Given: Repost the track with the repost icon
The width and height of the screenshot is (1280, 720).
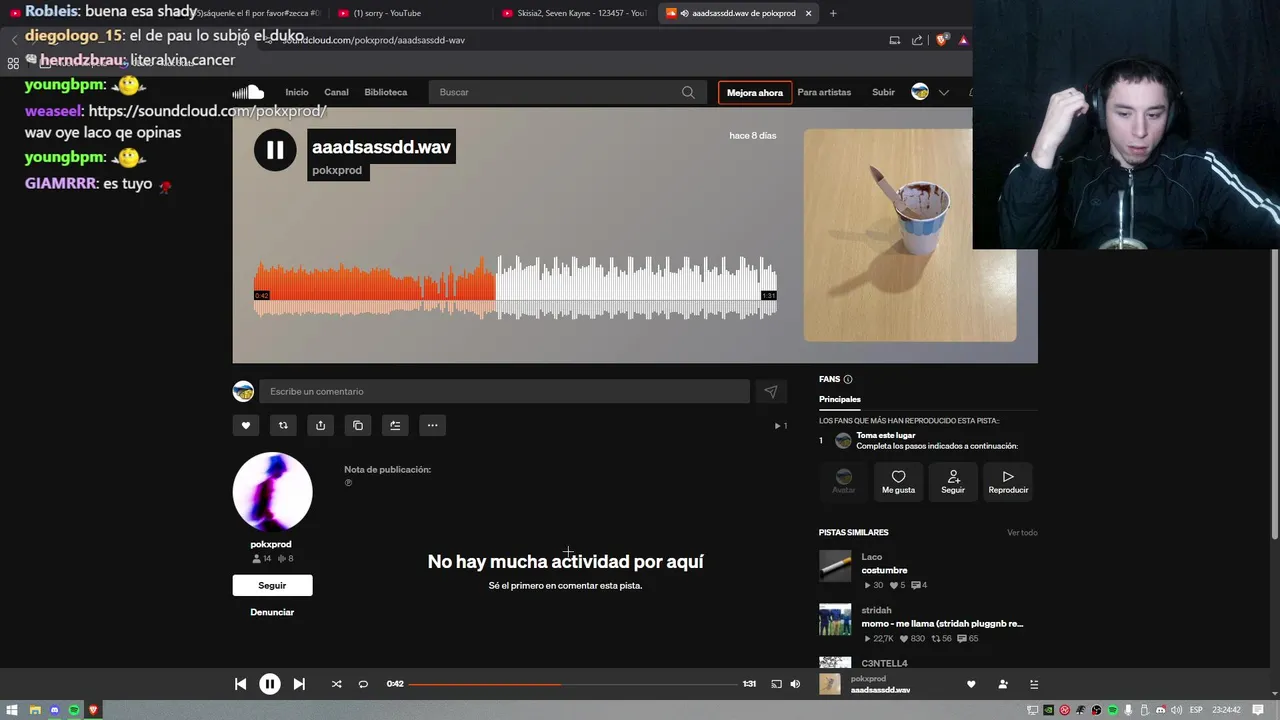Looking at the screenshot, I should tap(283, 425).
